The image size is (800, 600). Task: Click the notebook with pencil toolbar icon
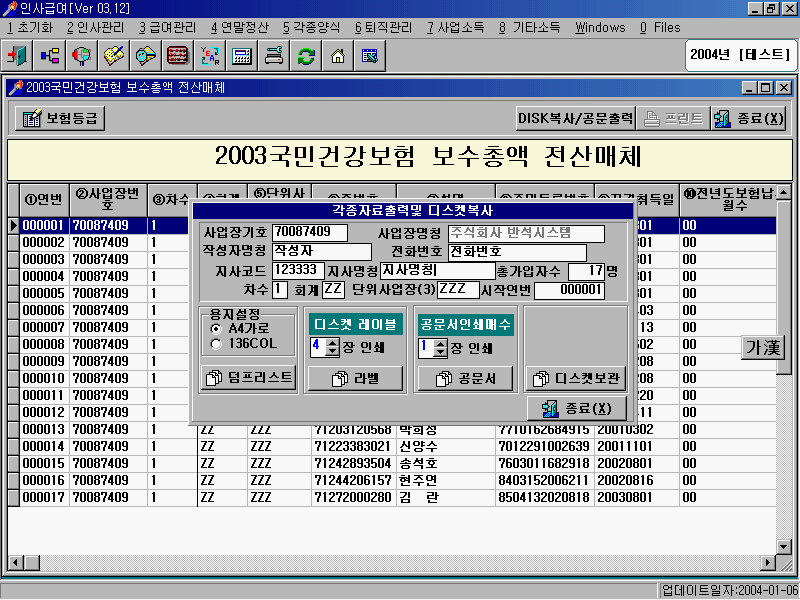[x=114, y=56]
